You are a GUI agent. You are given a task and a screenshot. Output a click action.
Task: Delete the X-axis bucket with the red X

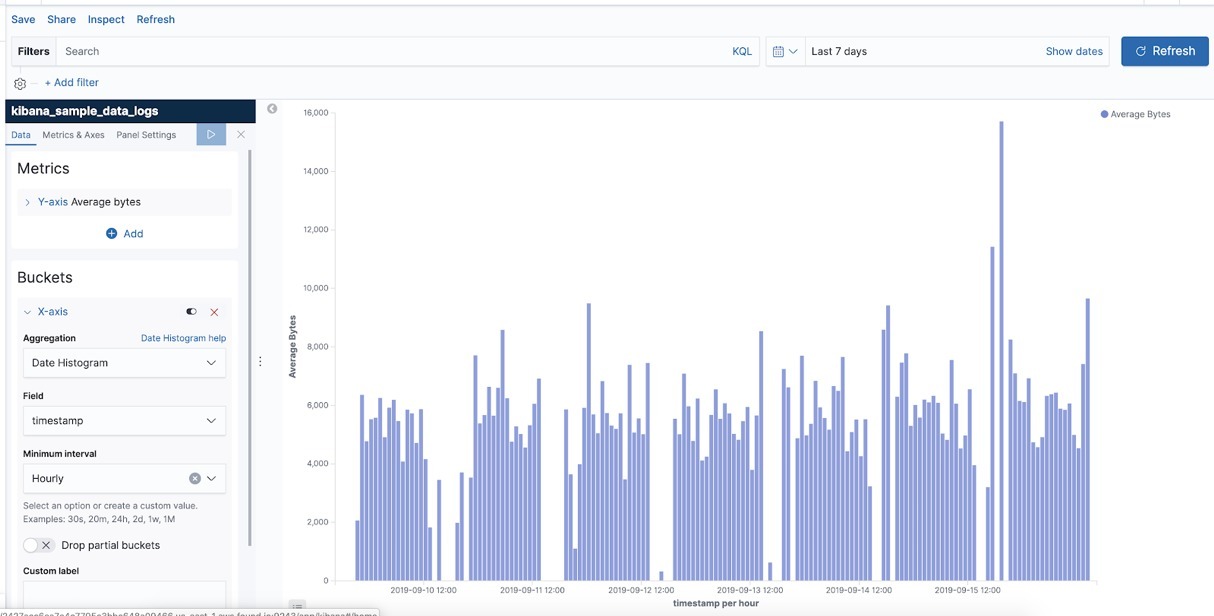tap(214, 311)
